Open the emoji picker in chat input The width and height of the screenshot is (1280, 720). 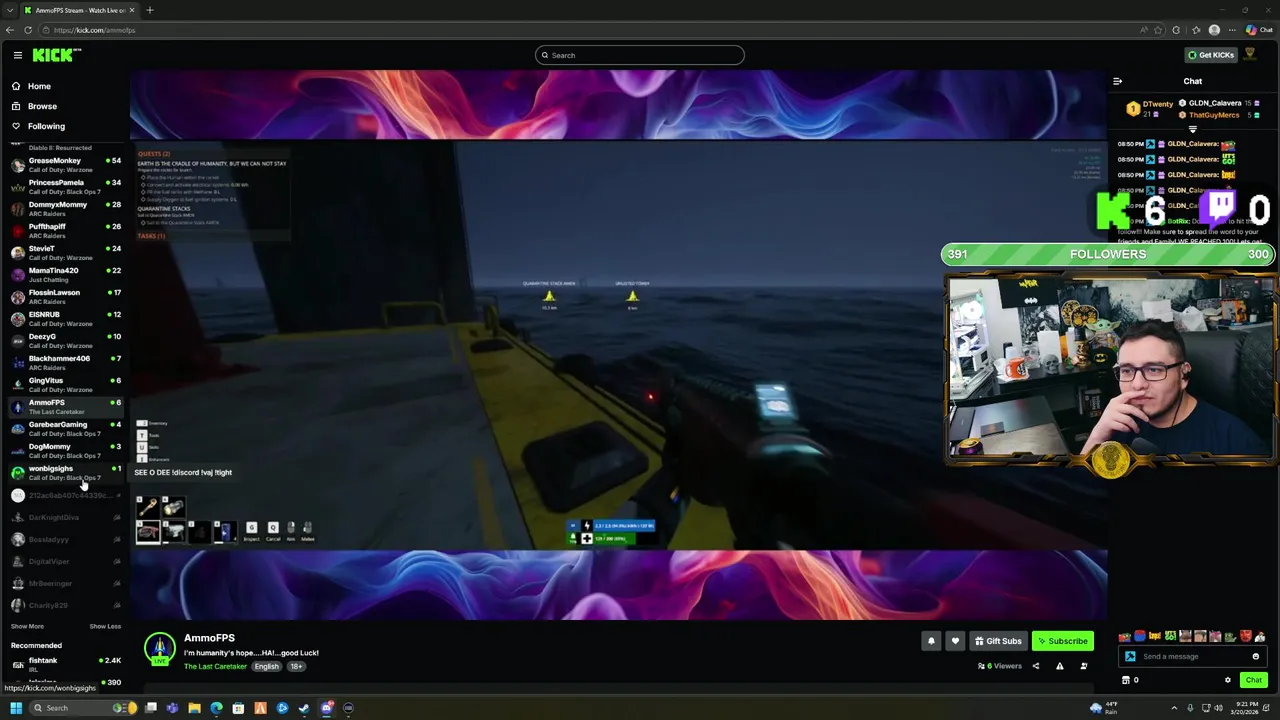click(1255, 657)
